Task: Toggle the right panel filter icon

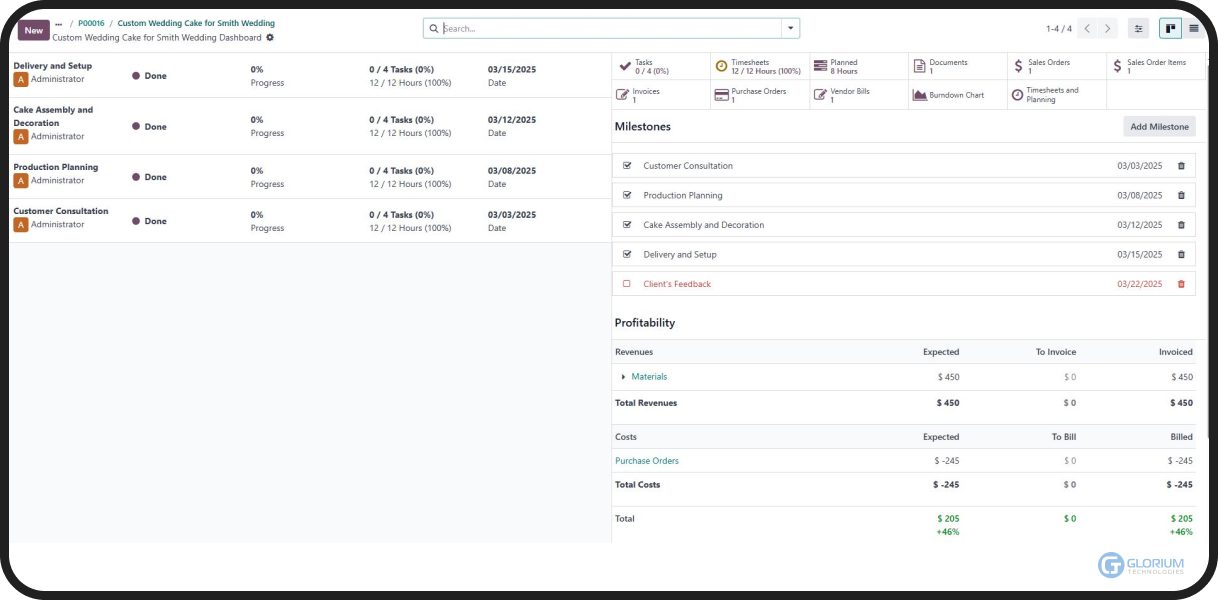Action: pos(1138,29)
